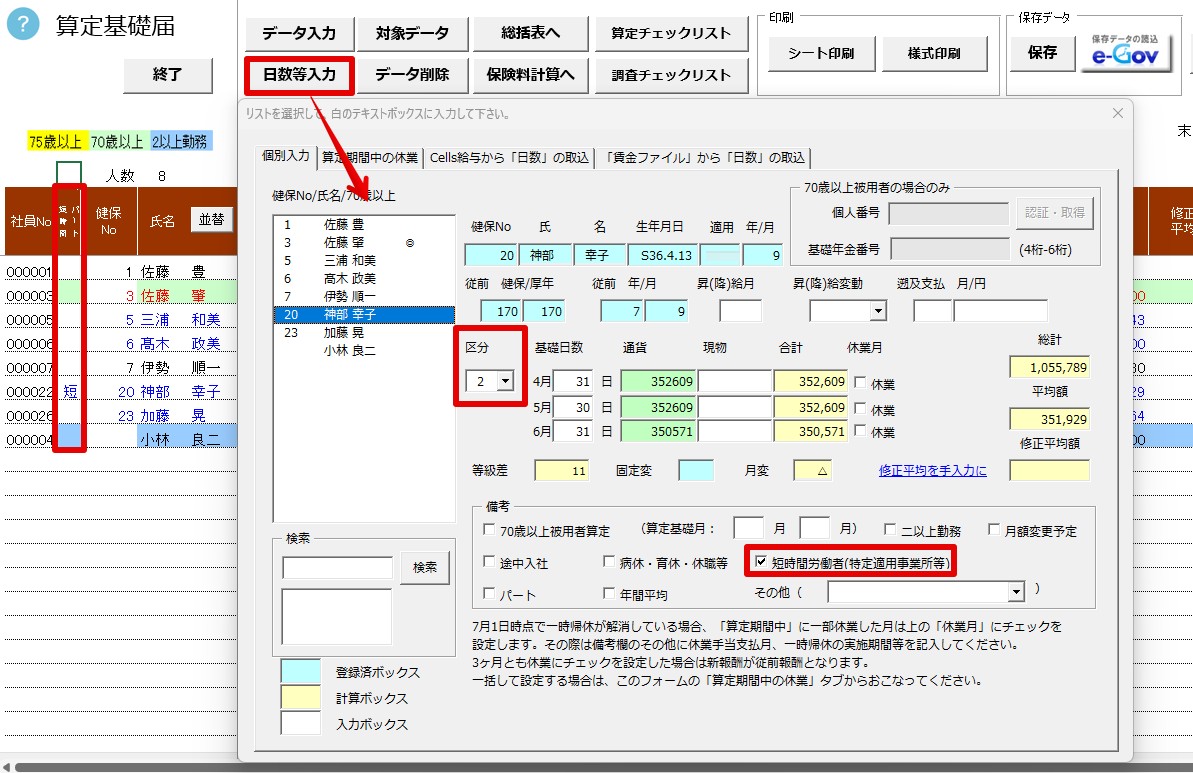The height and width of the screenshot is (773, 1193).
Task: Expand the 昇(降)給変動 combo box
Action: (878, 310)
